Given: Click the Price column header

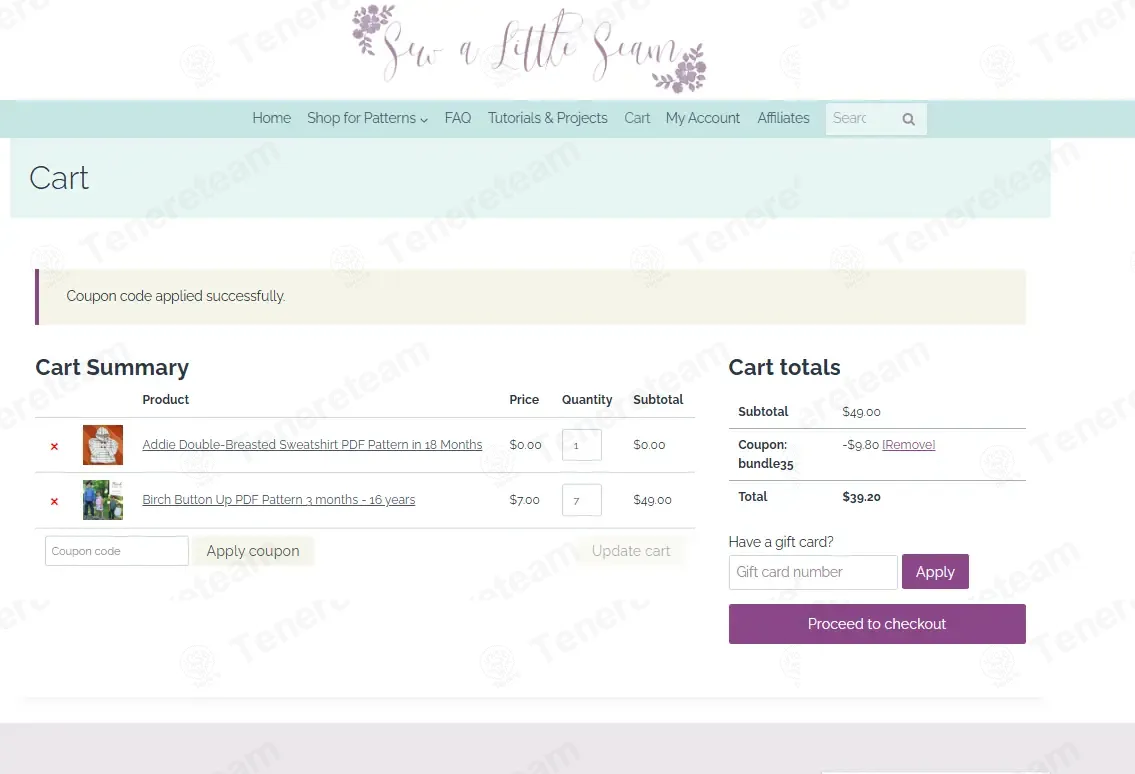Looking at the screenshot, I should [x=524, y=400].
